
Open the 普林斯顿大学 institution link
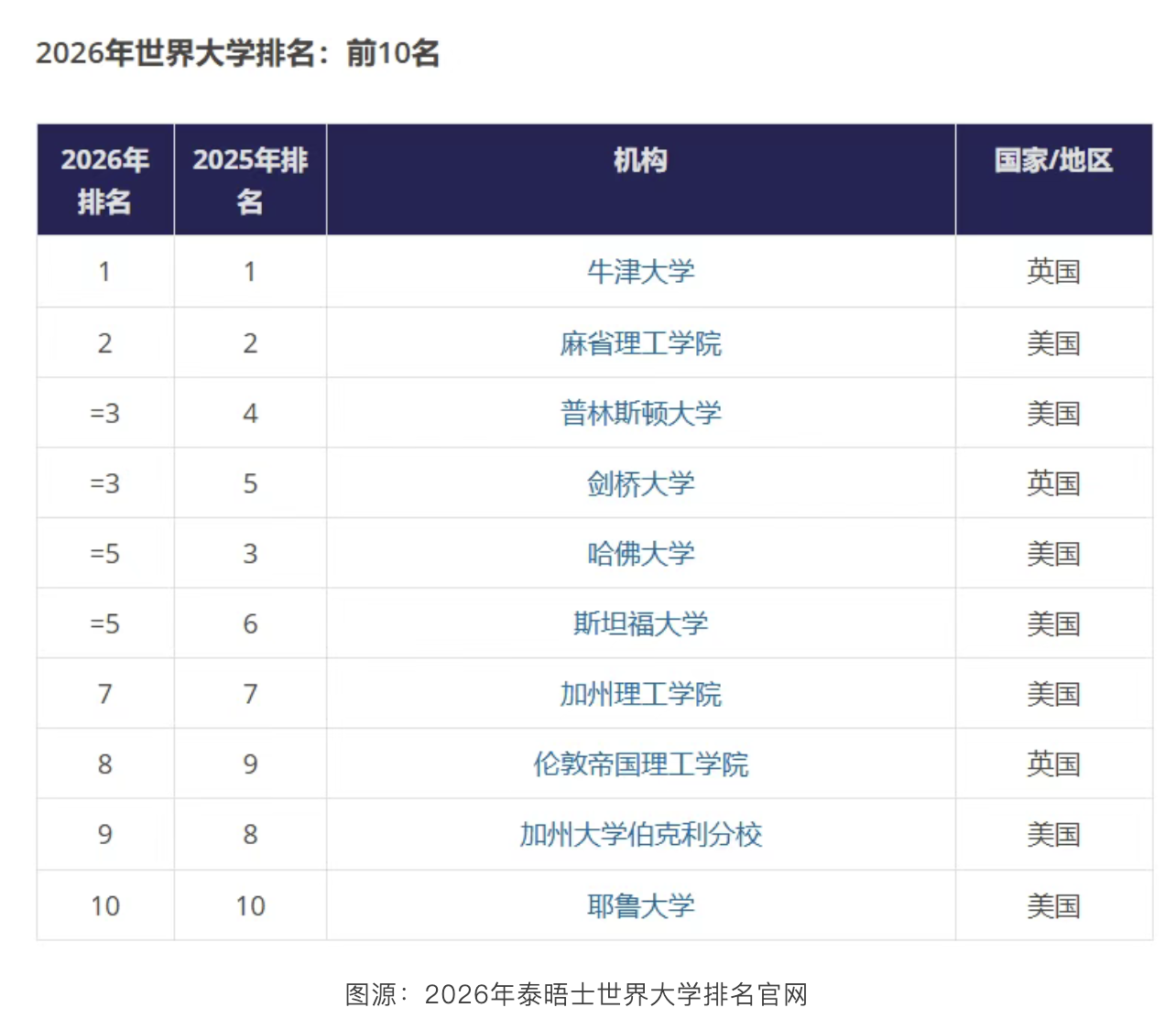point(640,413)
